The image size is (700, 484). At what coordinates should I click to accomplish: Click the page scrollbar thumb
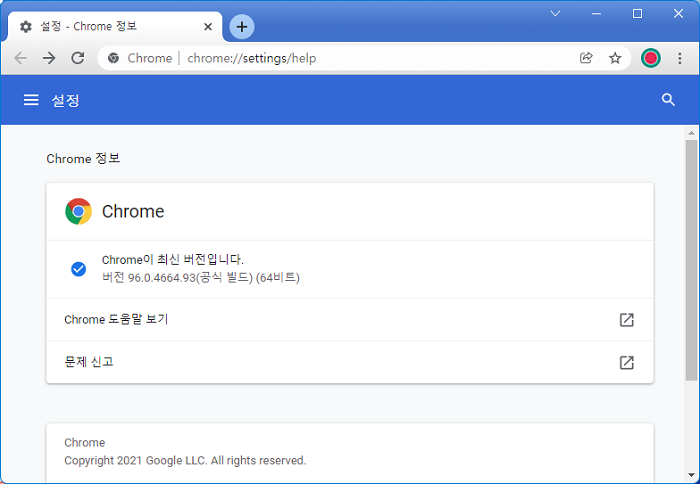(x=692, y=260)
